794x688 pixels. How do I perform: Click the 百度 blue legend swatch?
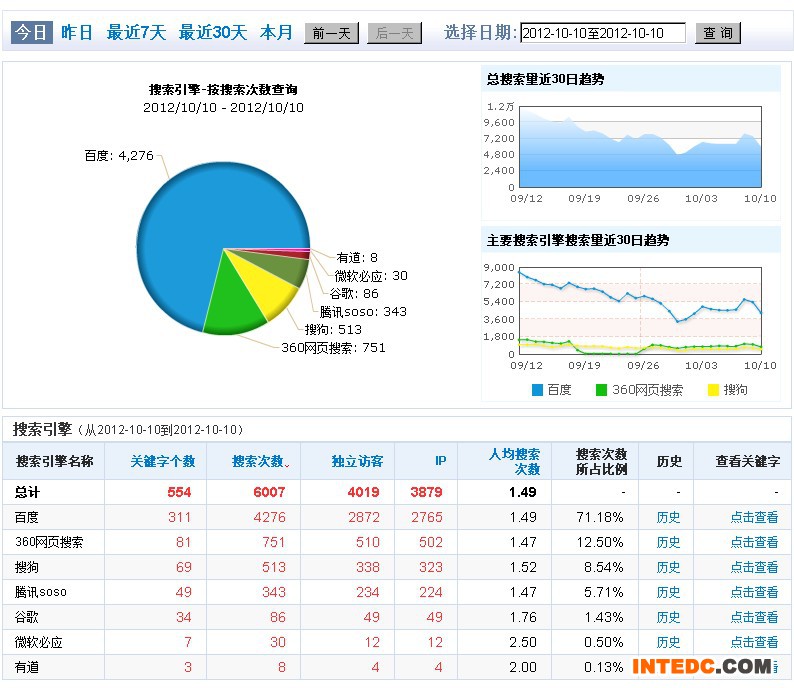[537, 390]
